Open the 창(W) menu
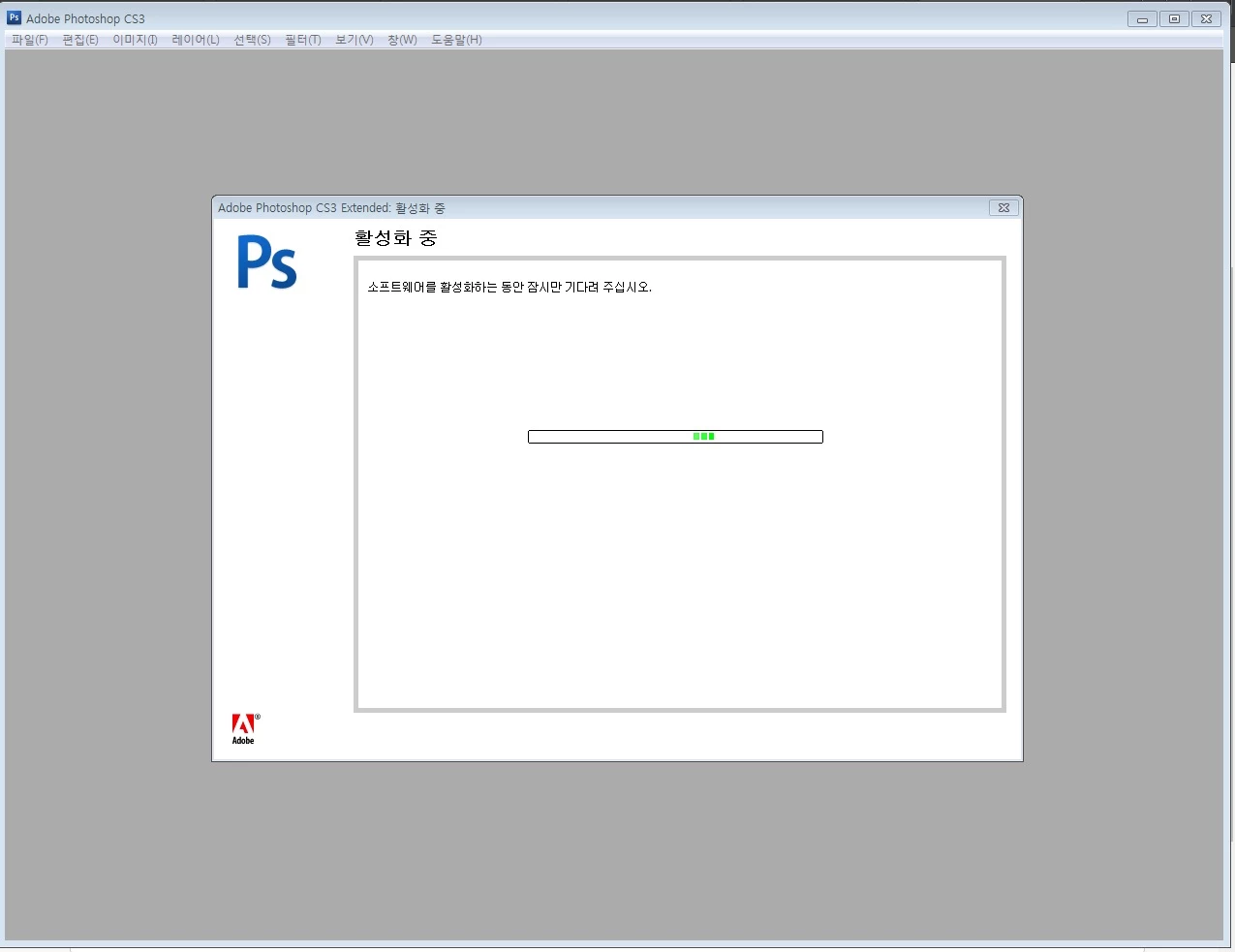Image resolution: width=1235 pixels, height=952 pixels. [x=402, y=40]
